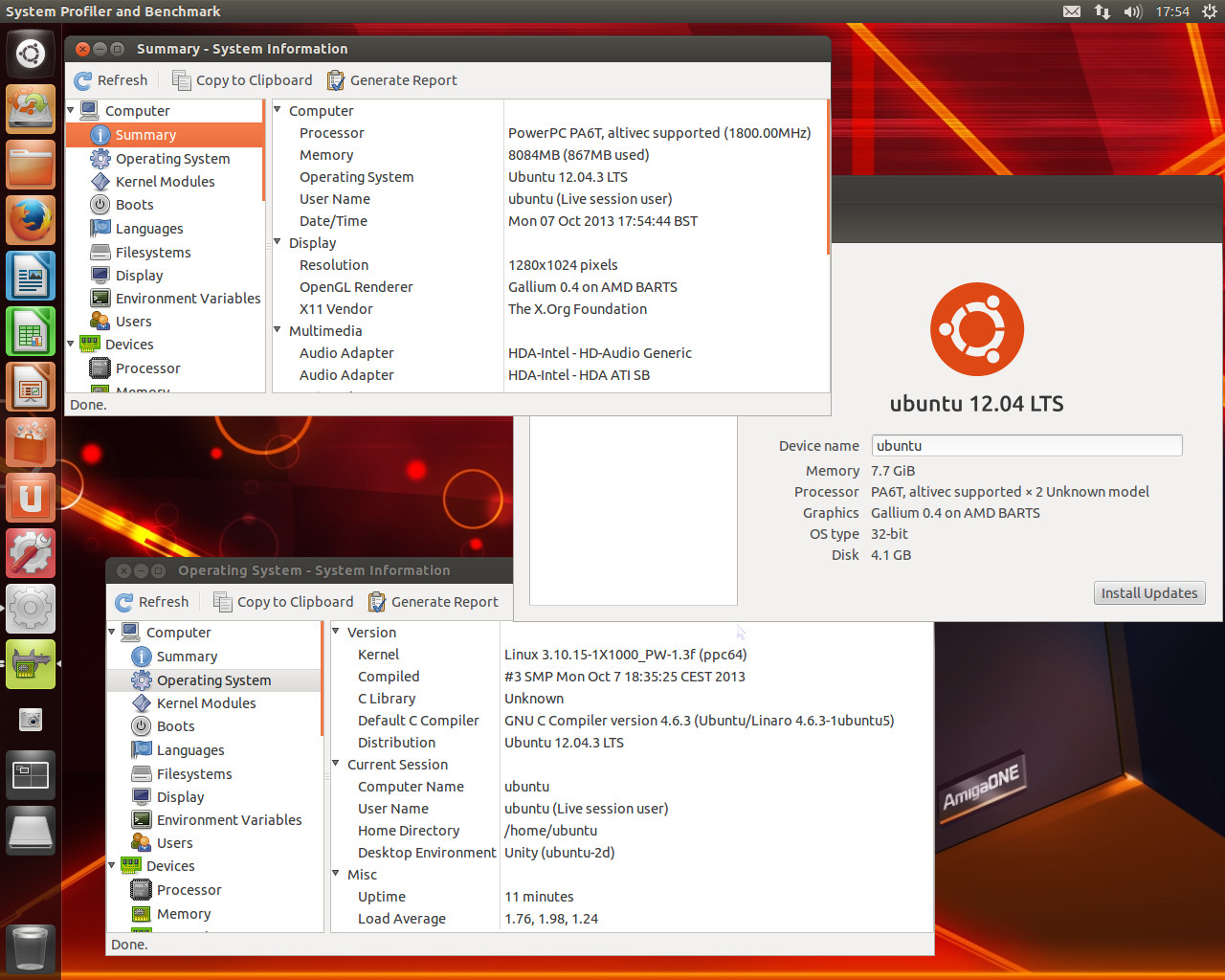Open the Files home folder launcher icon
The height and width of the screenshot is (980, 1225).
pos(31,165)
